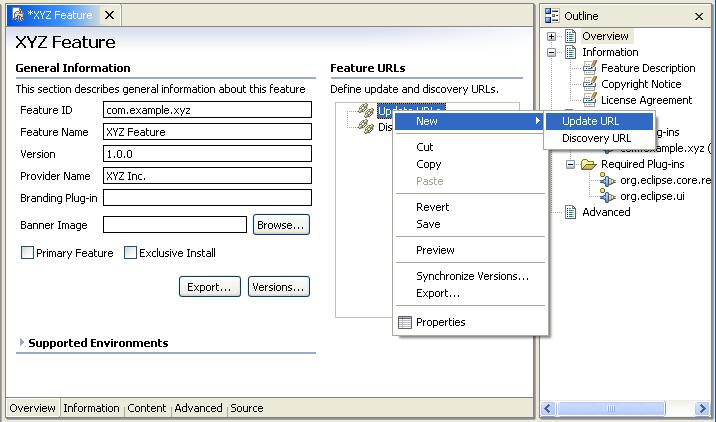Click the Required Plug-ins folder icon
The height and width of the screenshot is (422, 716).
point(589,164)
